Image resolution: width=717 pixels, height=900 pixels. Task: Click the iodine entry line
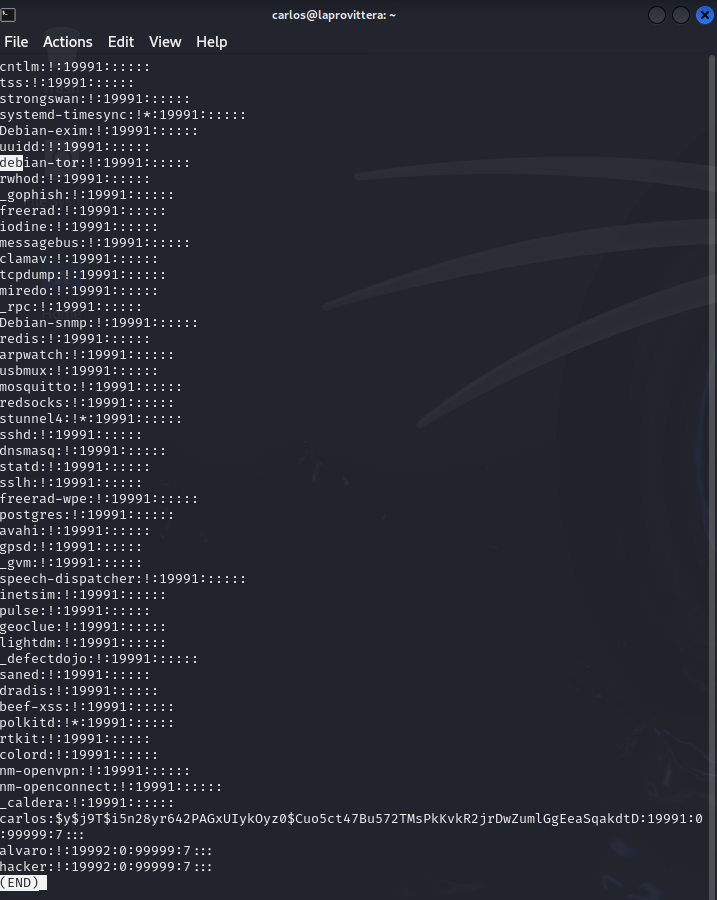[x=79, y=227]
